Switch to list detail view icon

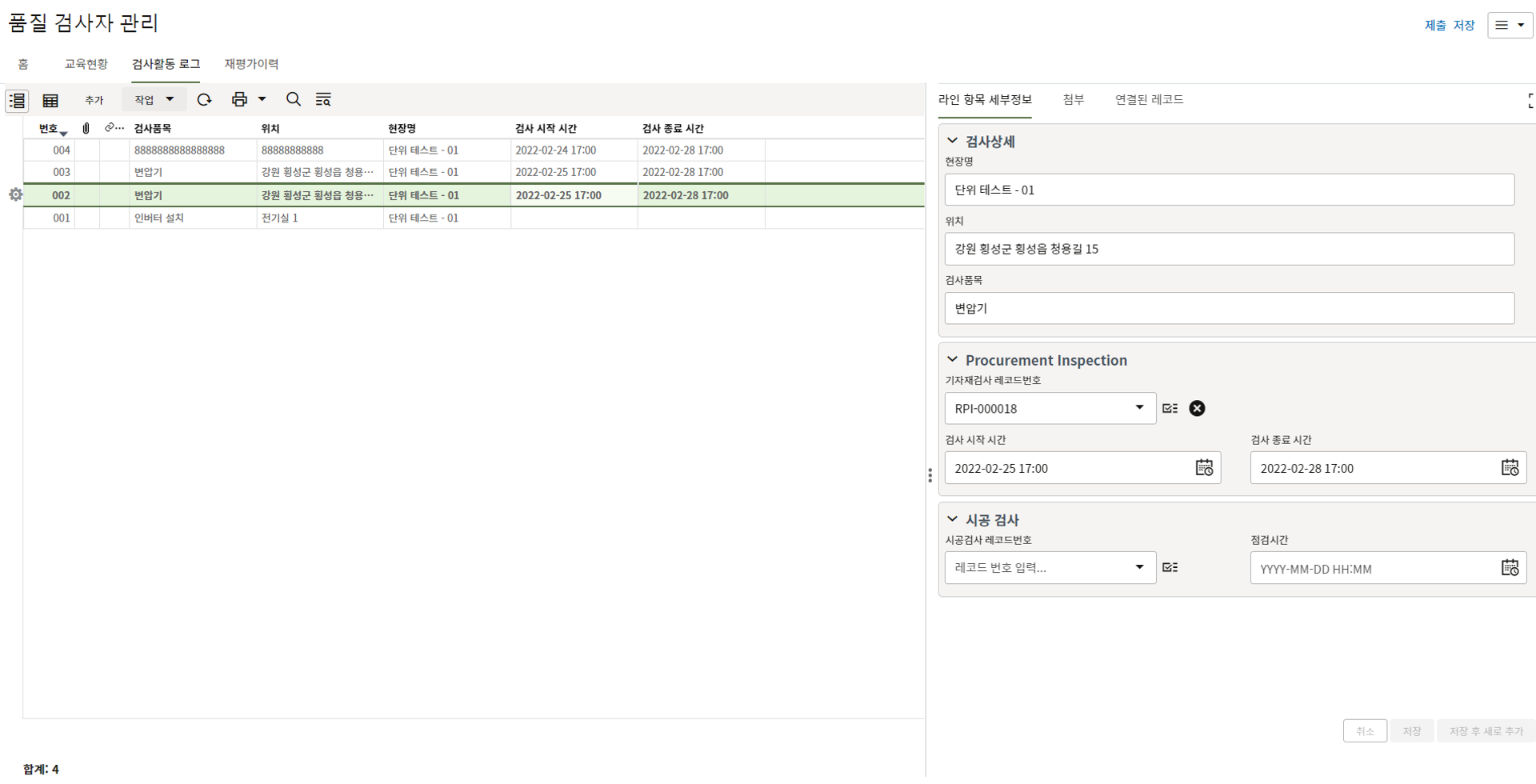click(17, 100)
